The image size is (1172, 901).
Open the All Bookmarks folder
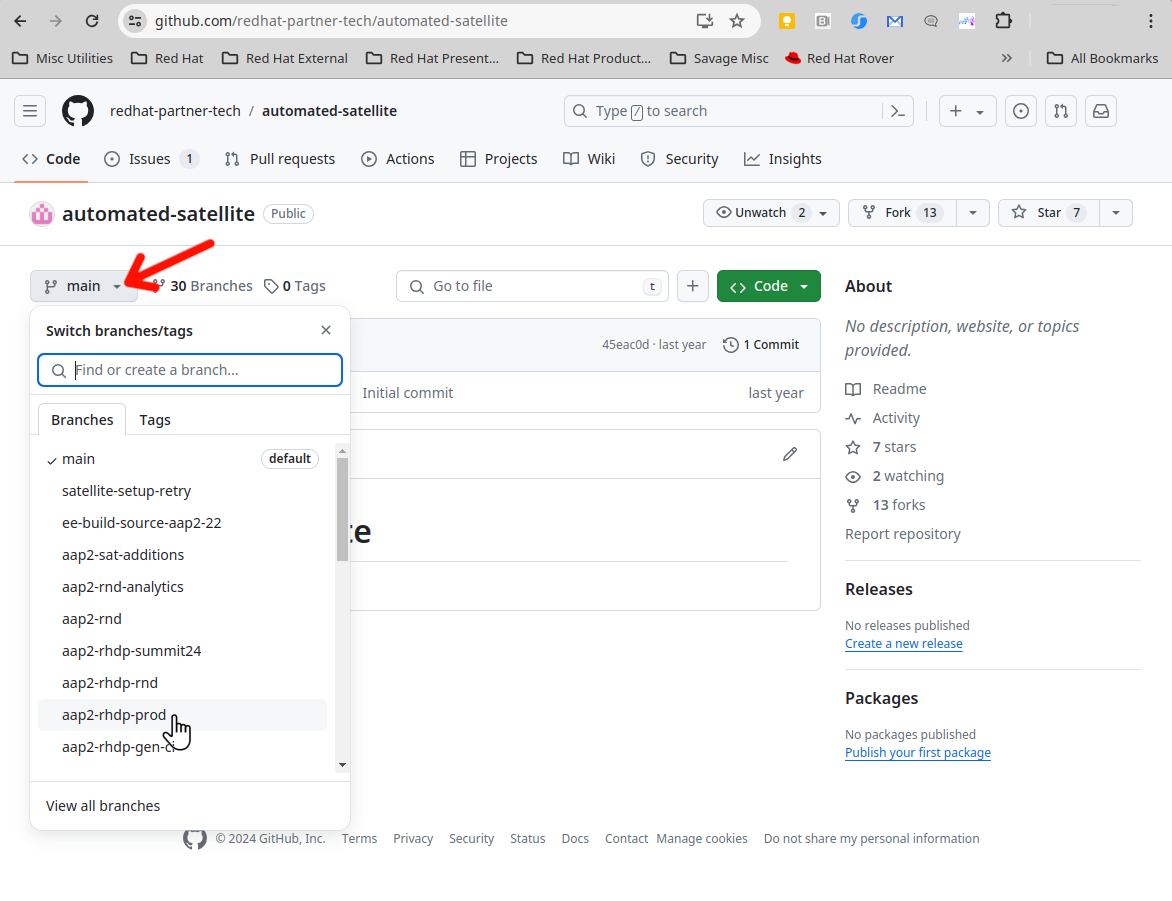[x=1102, y=58]
